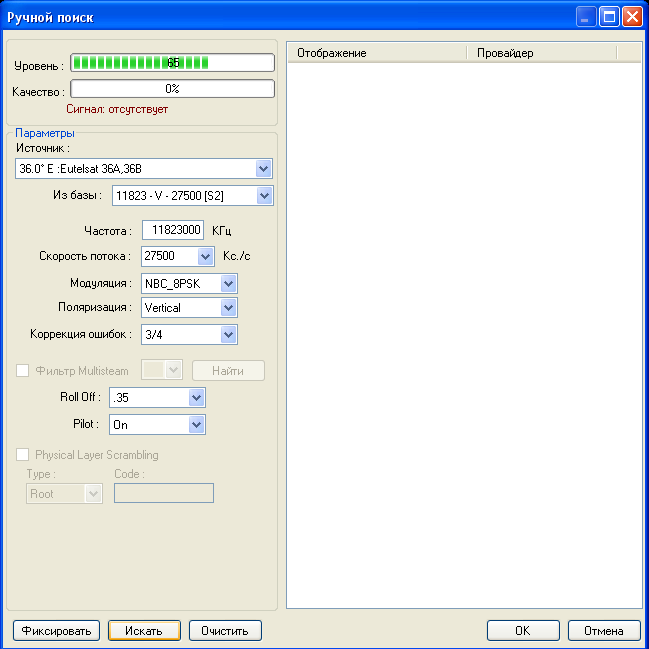Viewport: 649px width, 649px height.
Task: Click the Уровень signal level bar
Action: (x=173, y=63)
